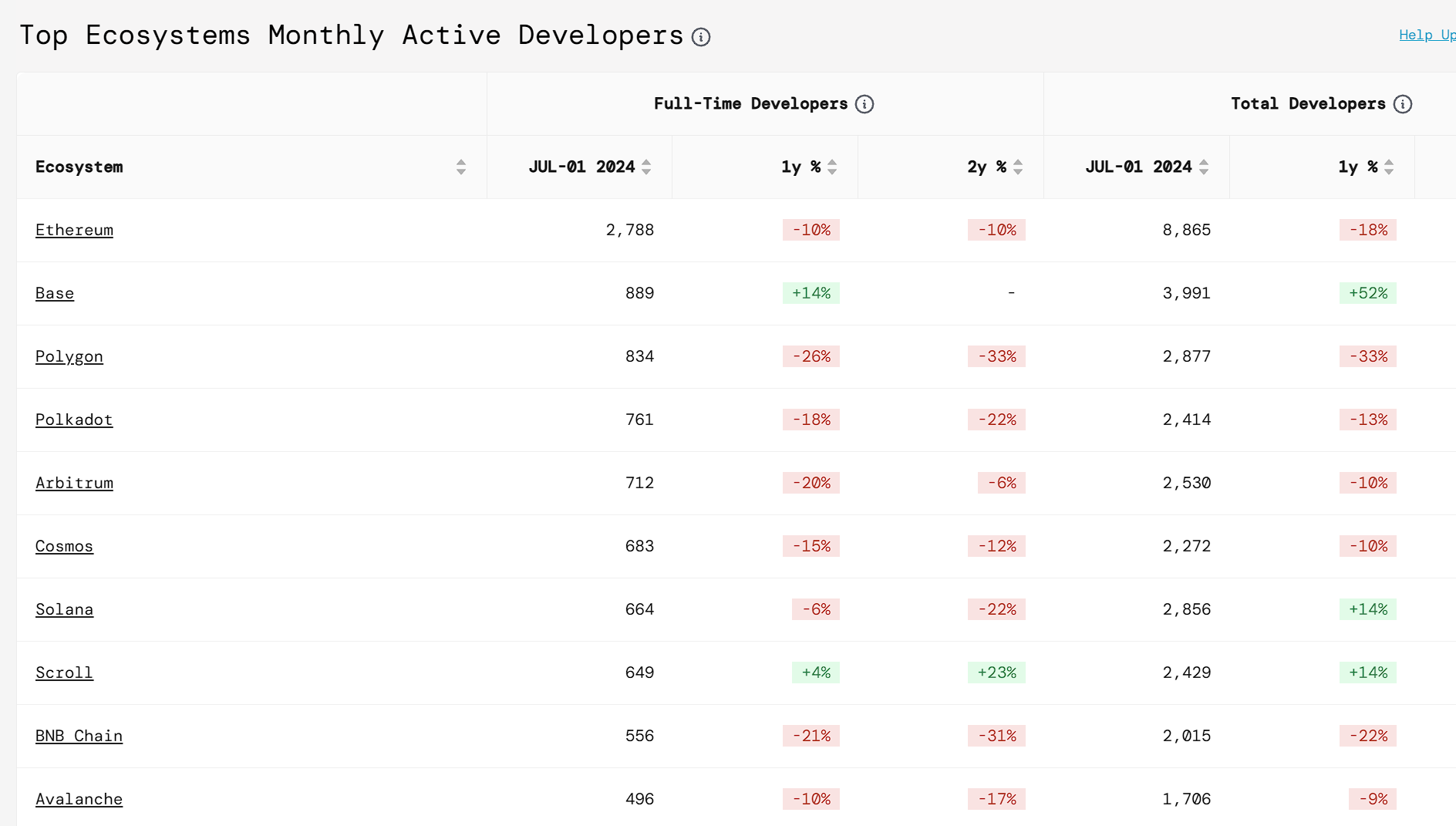Sort table by Ecosystem column
Image resolution: width=1456 pixels, height=826 pixels.
(x=461, y=167)
